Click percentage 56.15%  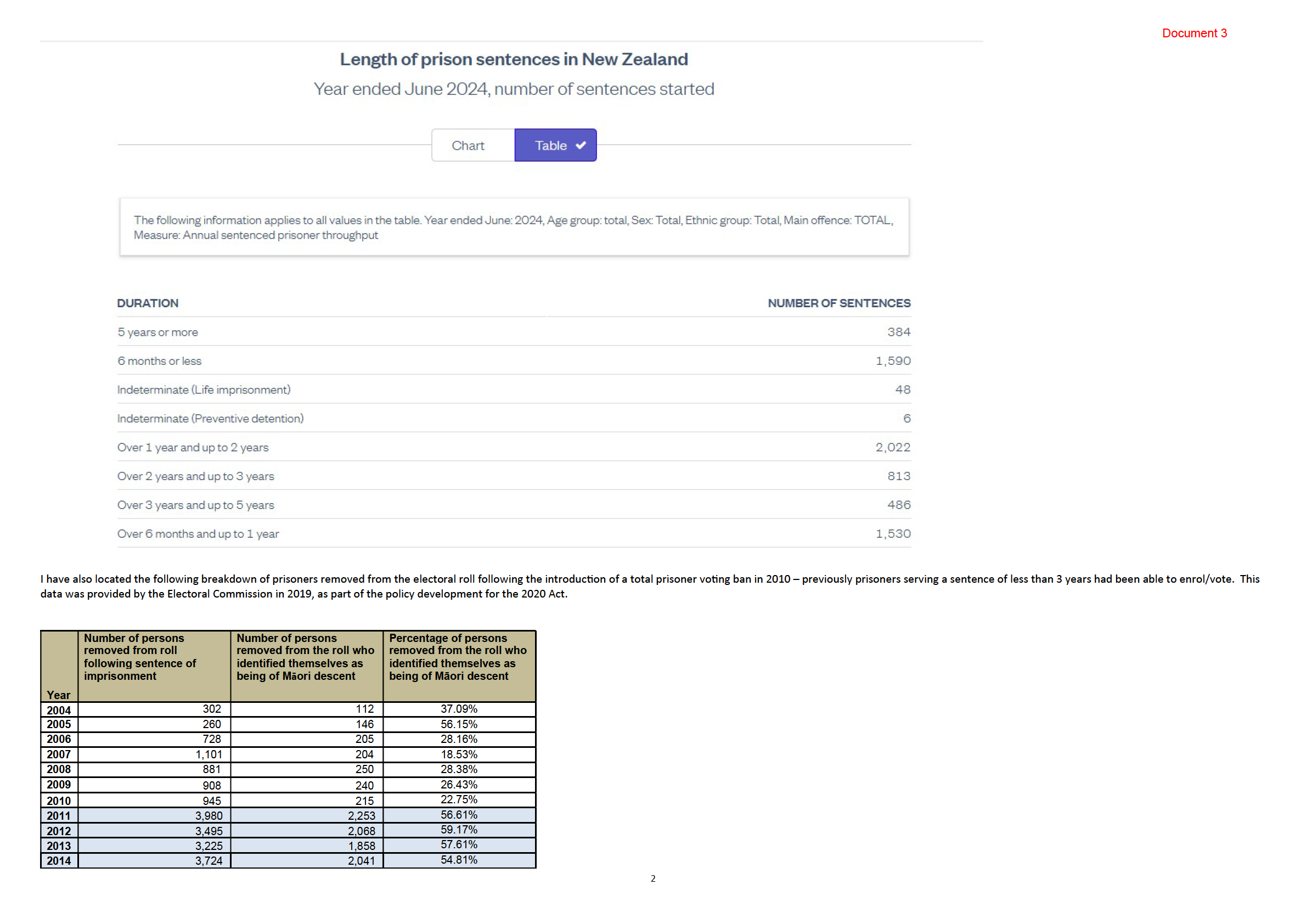coord(459,724)
